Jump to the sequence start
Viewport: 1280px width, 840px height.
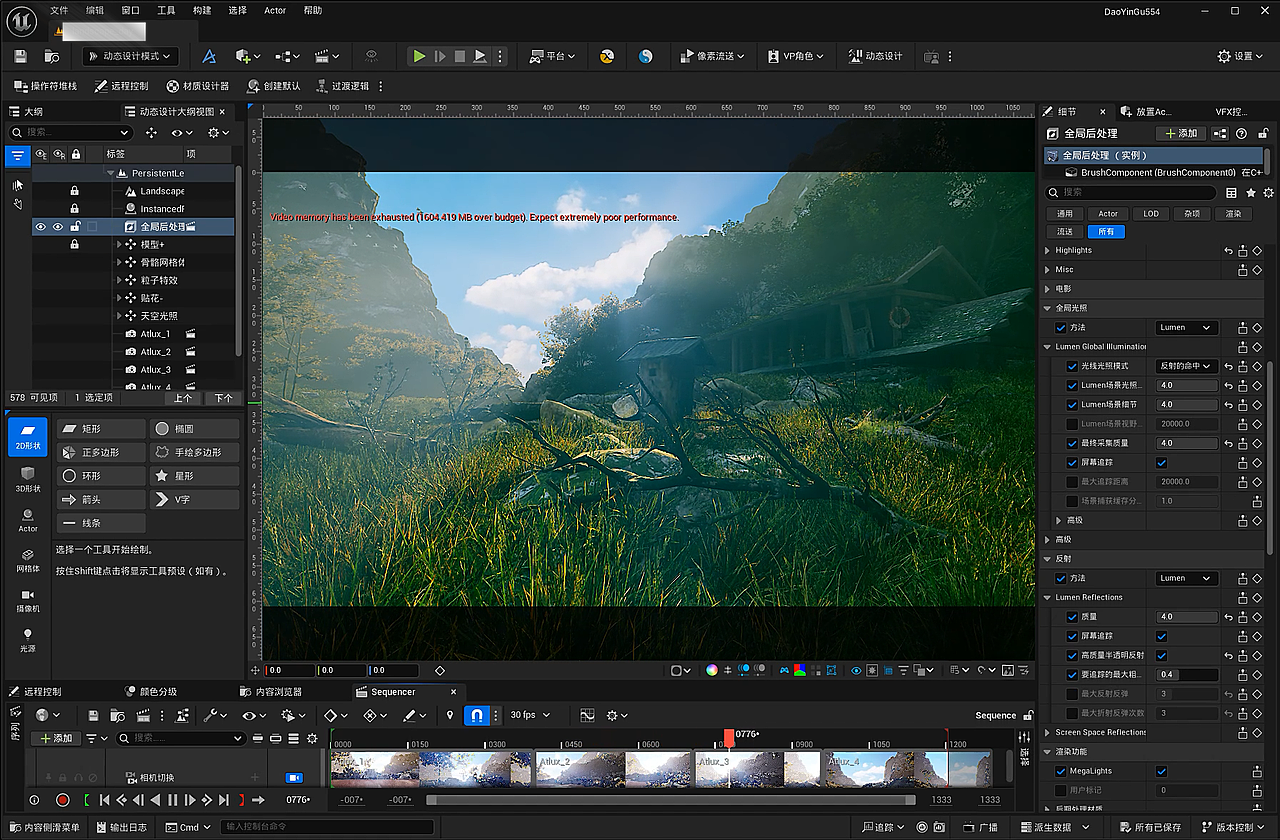(x=104, y=800)
